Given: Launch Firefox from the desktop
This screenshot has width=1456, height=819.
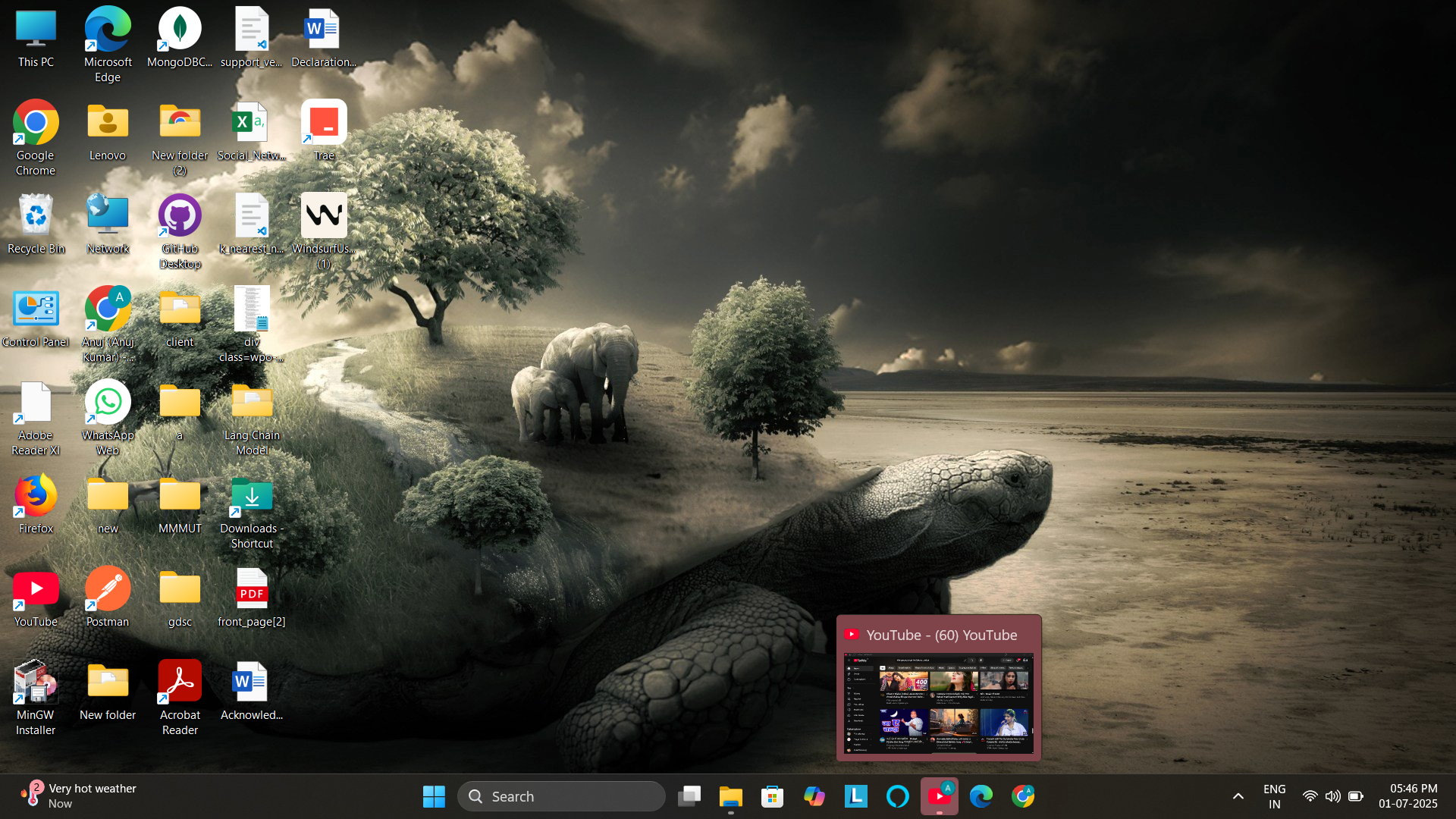Looking at the screenshot, I should click(36, 497).
